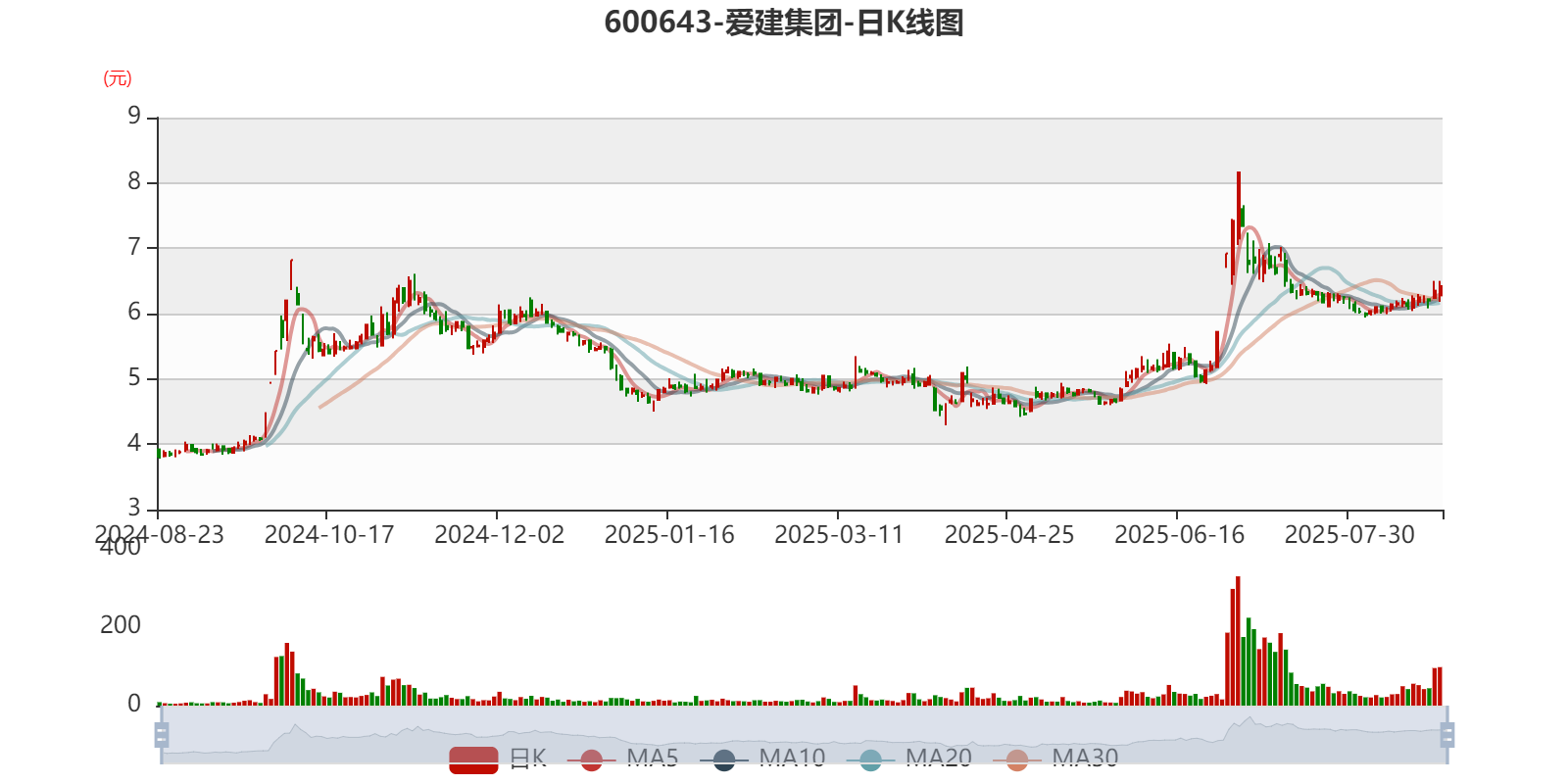This screenshot has width=1568, height=784.
Task: Toggle the MA10 line legend
Action: click(762, 759)
